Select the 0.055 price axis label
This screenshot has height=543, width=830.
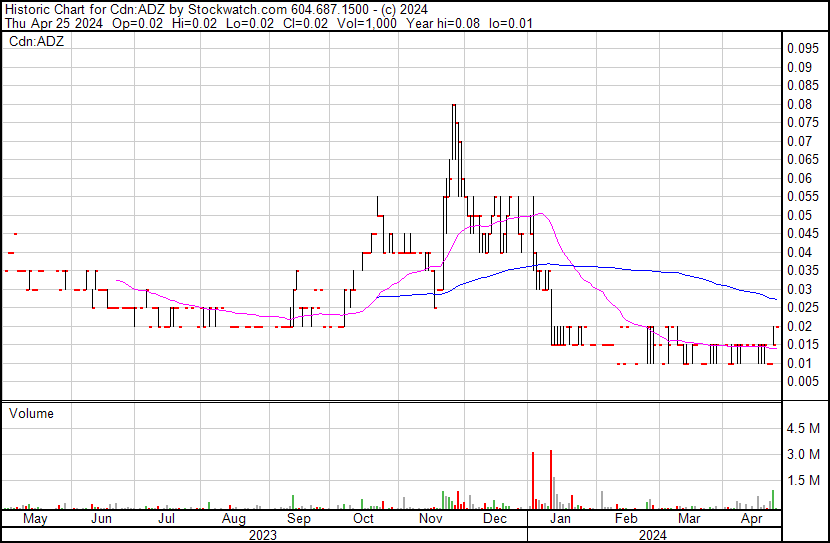click(x=803, y=196)
